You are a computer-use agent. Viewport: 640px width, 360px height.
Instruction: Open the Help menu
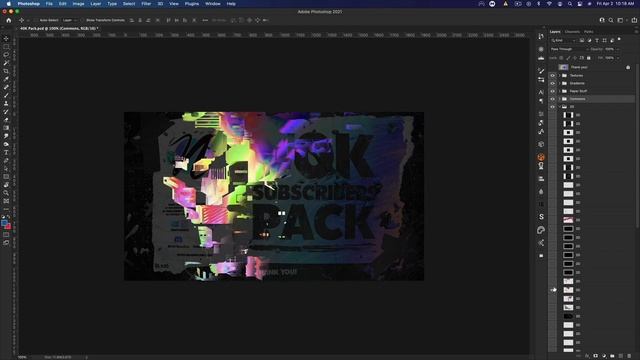231,4
